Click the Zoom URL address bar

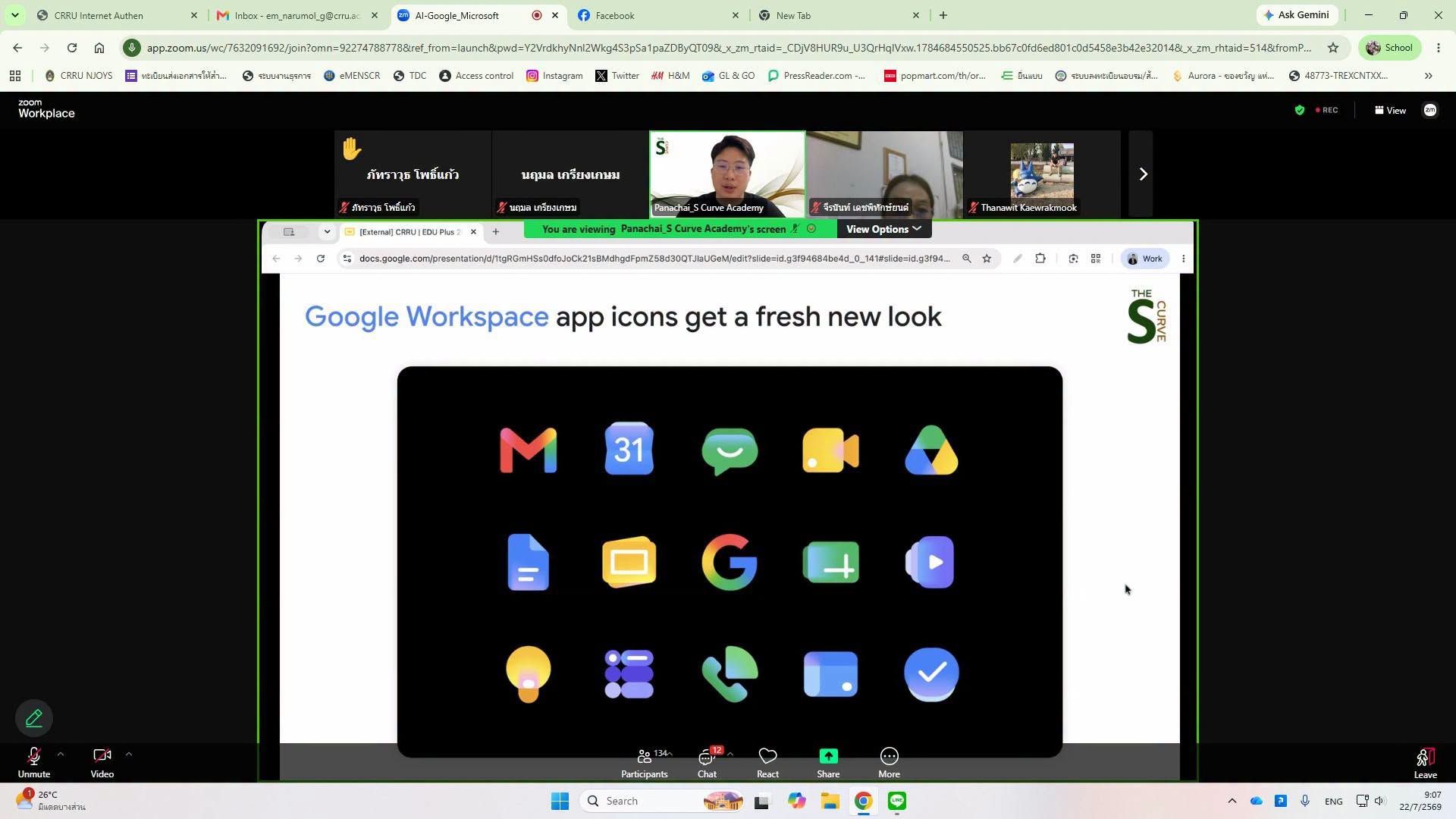coord(728,48)
